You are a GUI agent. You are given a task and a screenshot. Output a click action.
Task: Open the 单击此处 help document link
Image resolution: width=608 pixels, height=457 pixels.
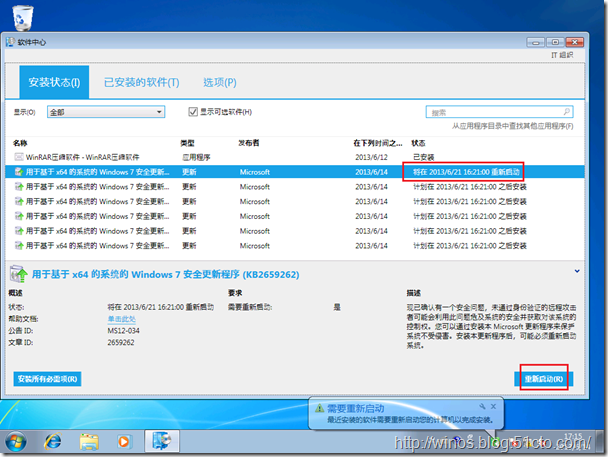pos(121,319)
